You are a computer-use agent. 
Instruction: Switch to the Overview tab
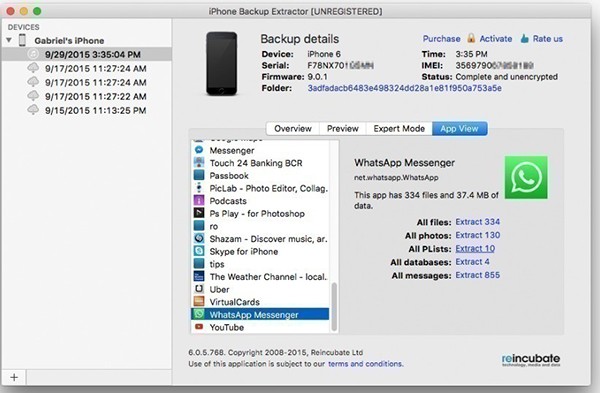click(x=293, y=129)
